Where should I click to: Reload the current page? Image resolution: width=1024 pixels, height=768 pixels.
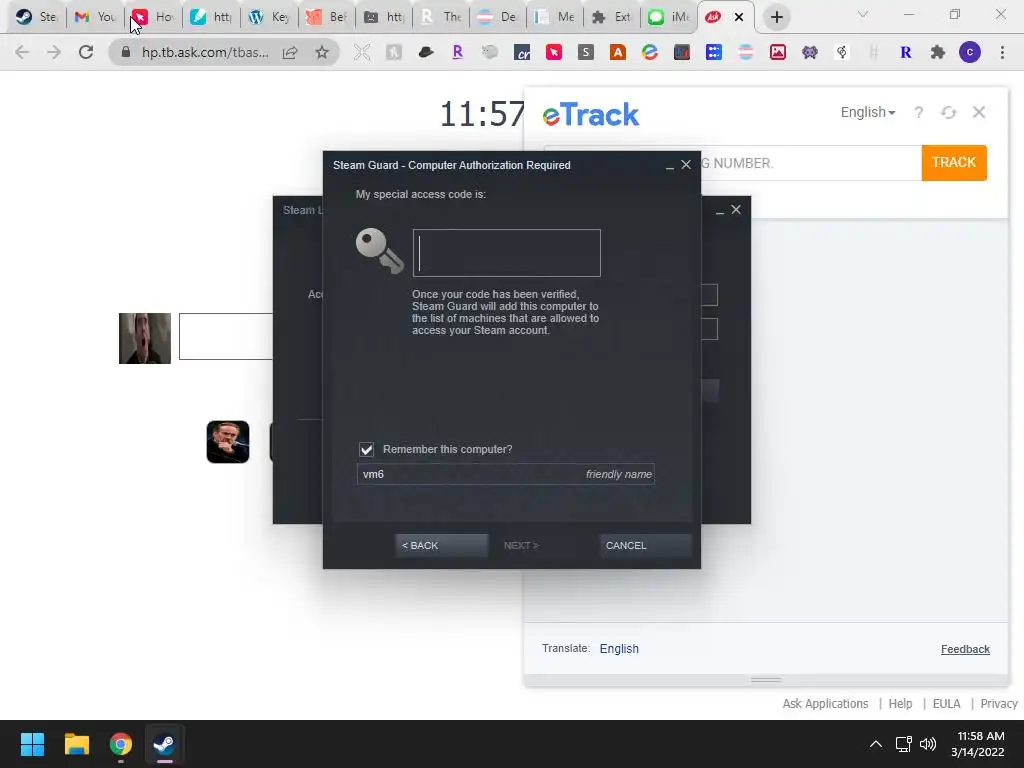point(86,52)
